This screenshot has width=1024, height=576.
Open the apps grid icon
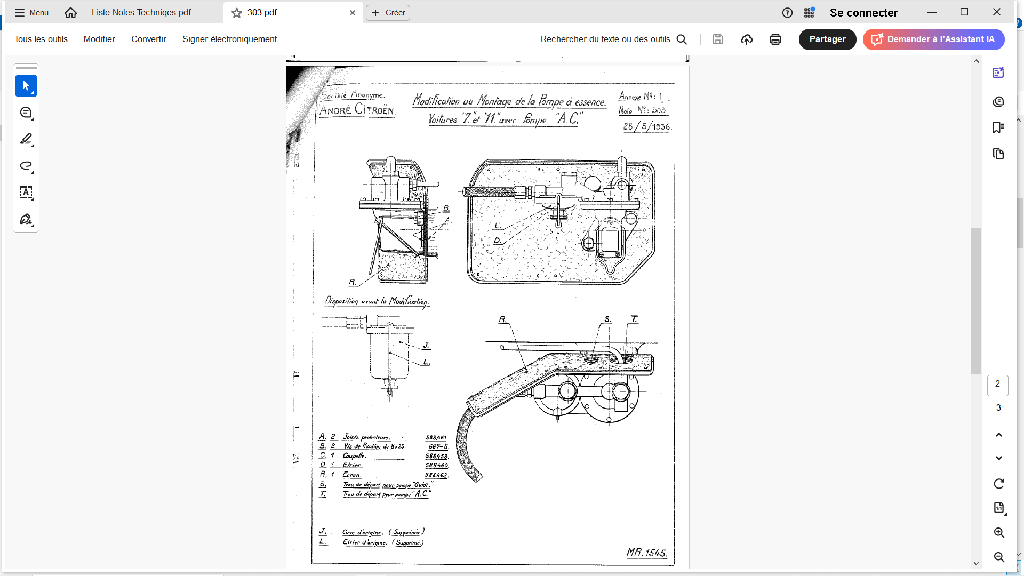(x=809, y=12)
